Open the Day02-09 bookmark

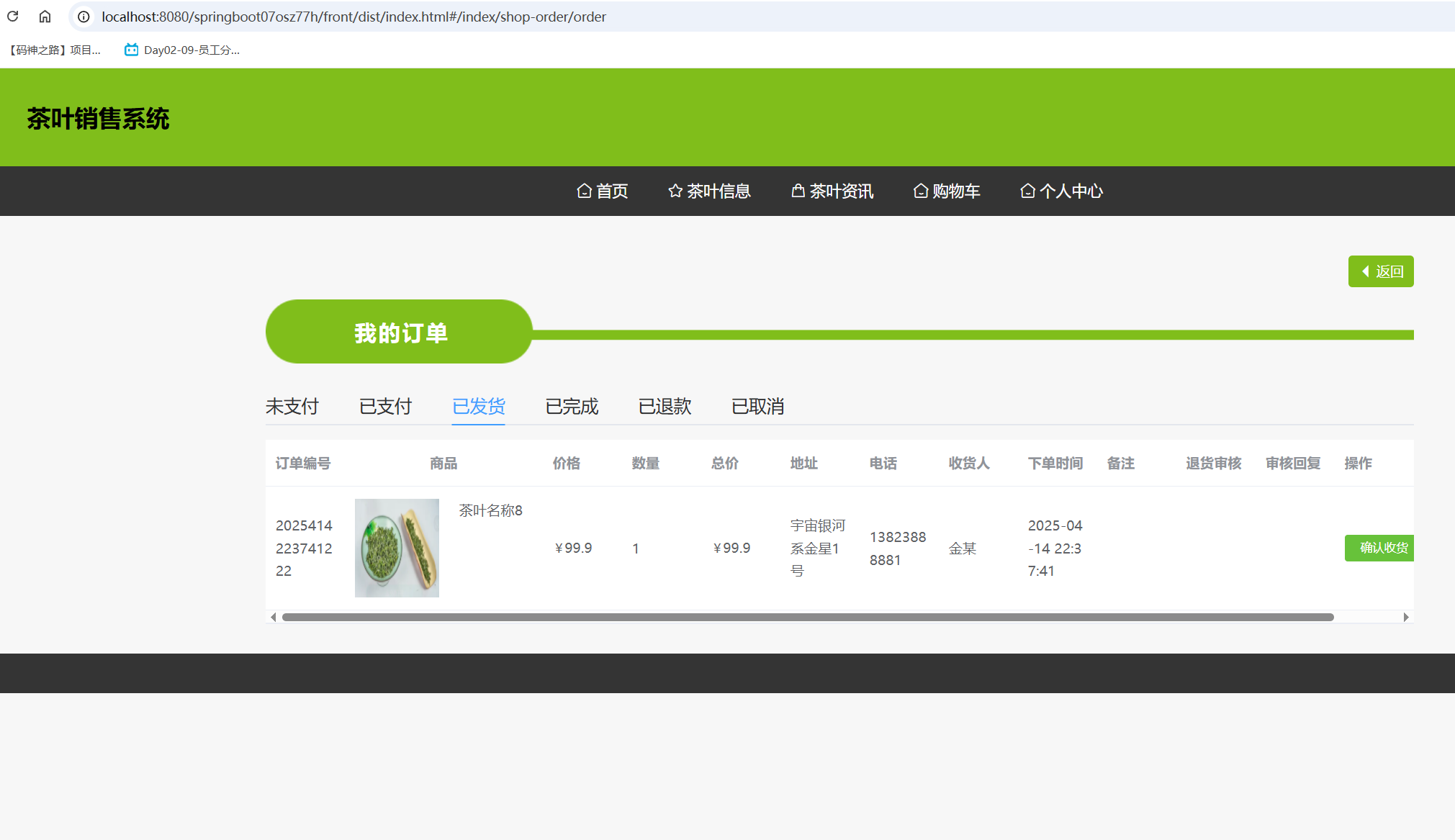[182, 50]
